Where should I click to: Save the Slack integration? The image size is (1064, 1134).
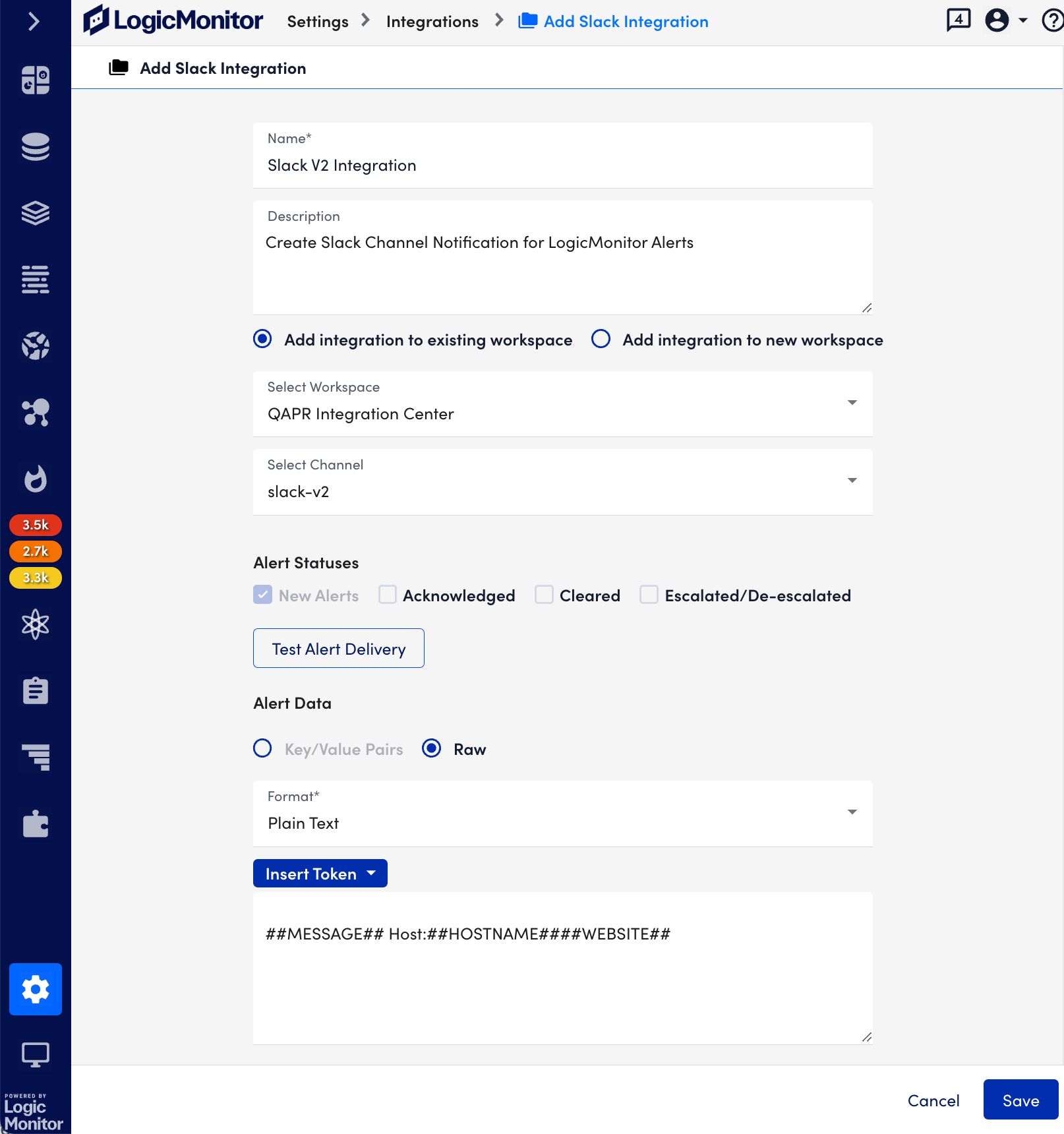(1020, 1100)
